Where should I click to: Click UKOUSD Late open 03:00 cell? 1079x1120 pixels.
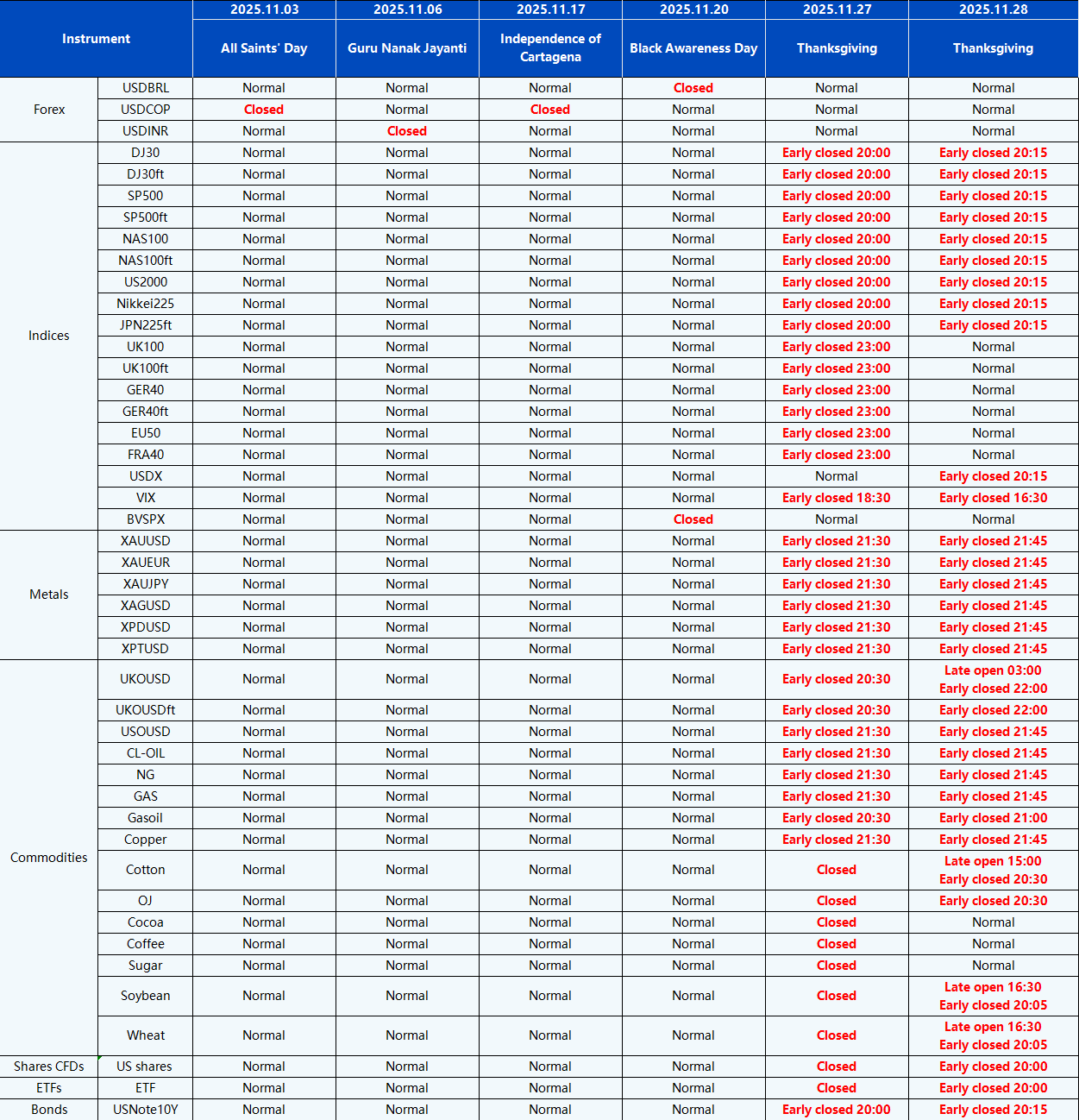pos(993,670)
